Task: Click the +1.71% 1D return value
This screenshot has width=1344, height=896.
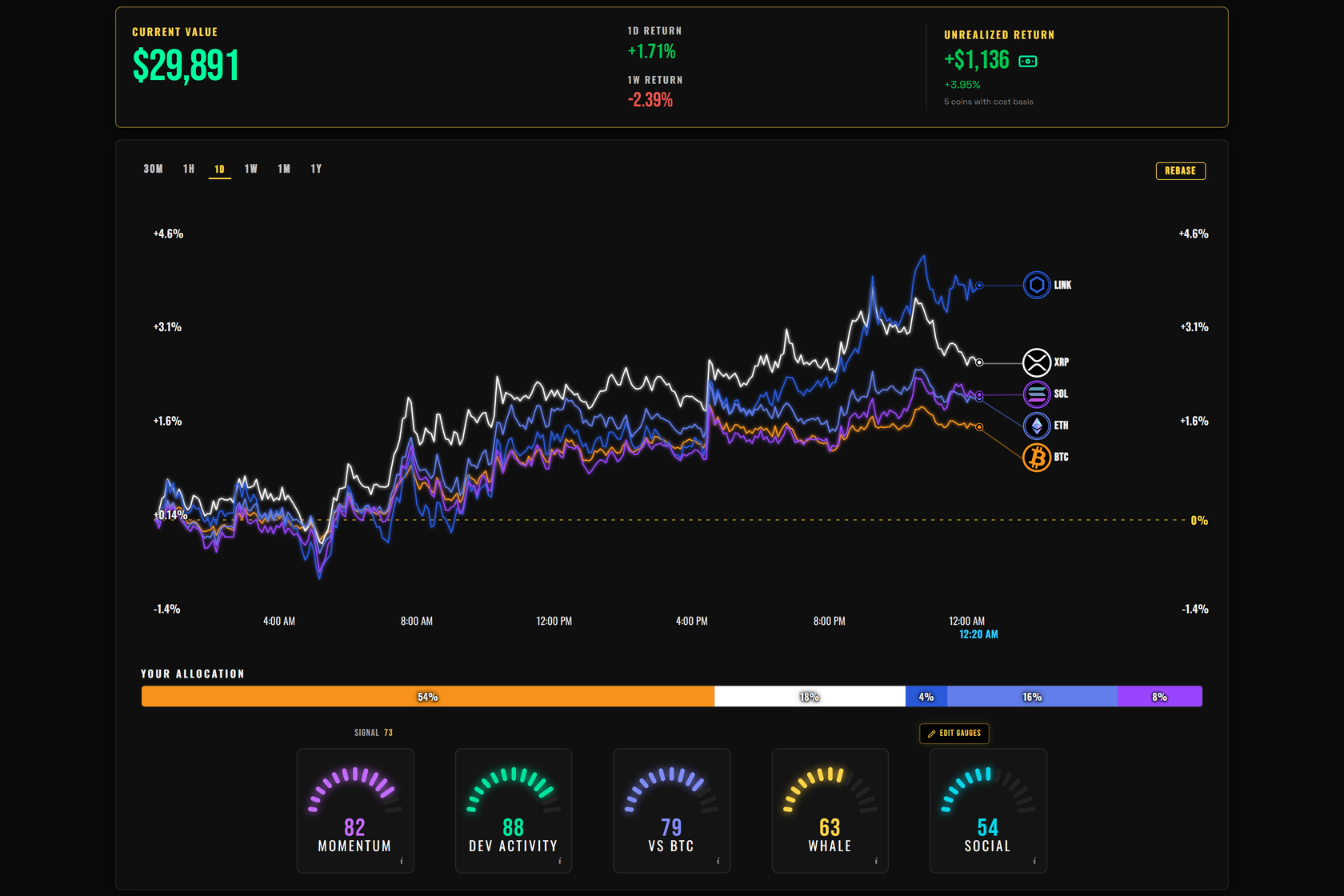Action: 652,51
